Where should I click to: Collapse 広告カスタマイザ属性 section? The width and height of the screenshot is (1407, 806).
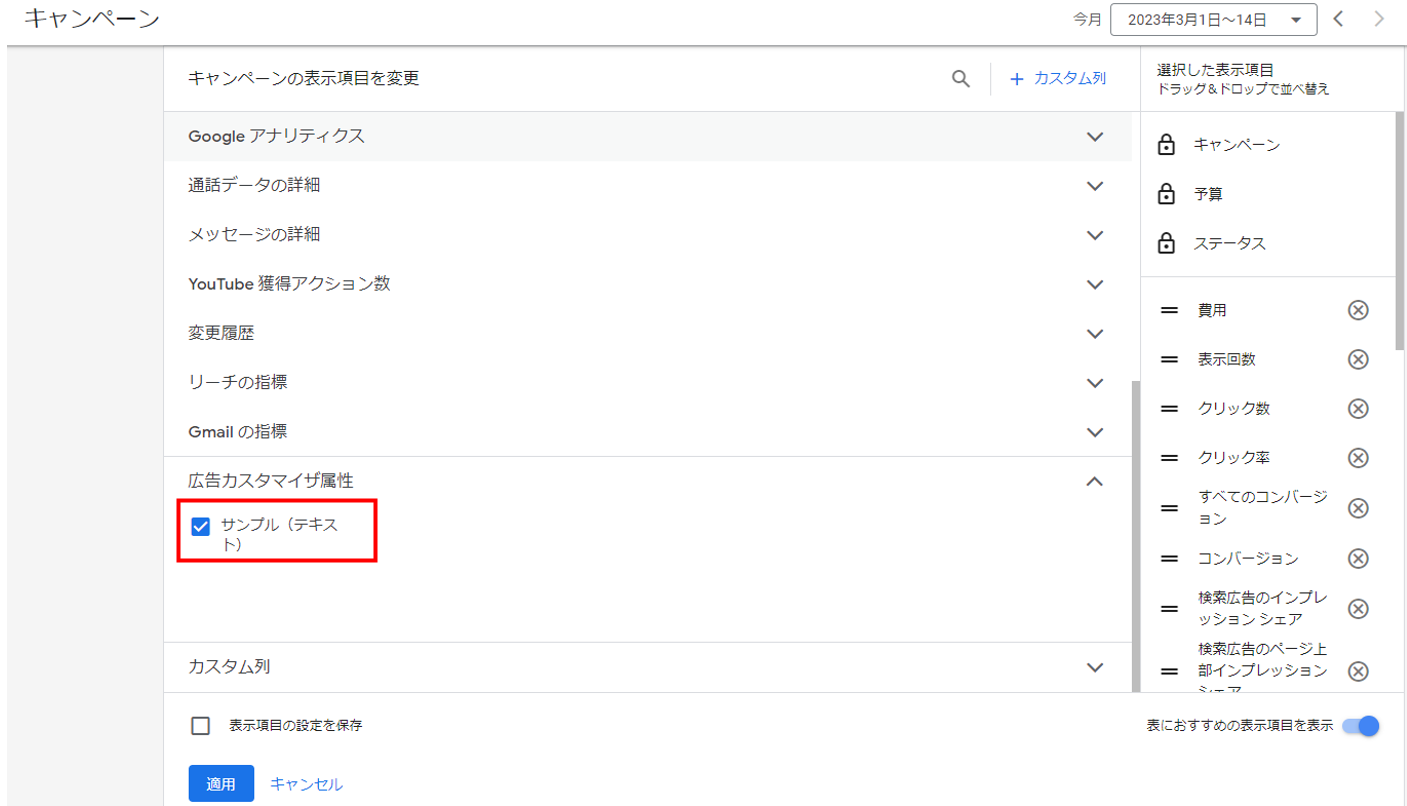(x=648, y=481)
